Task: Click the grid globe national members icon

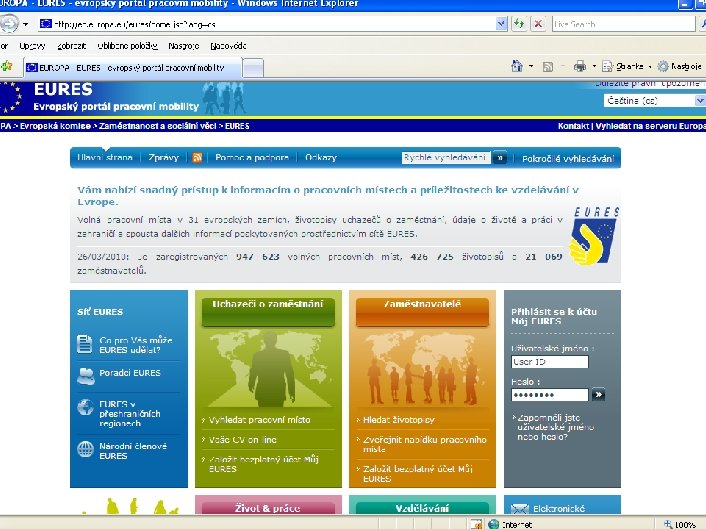Action: coord(85,449)
